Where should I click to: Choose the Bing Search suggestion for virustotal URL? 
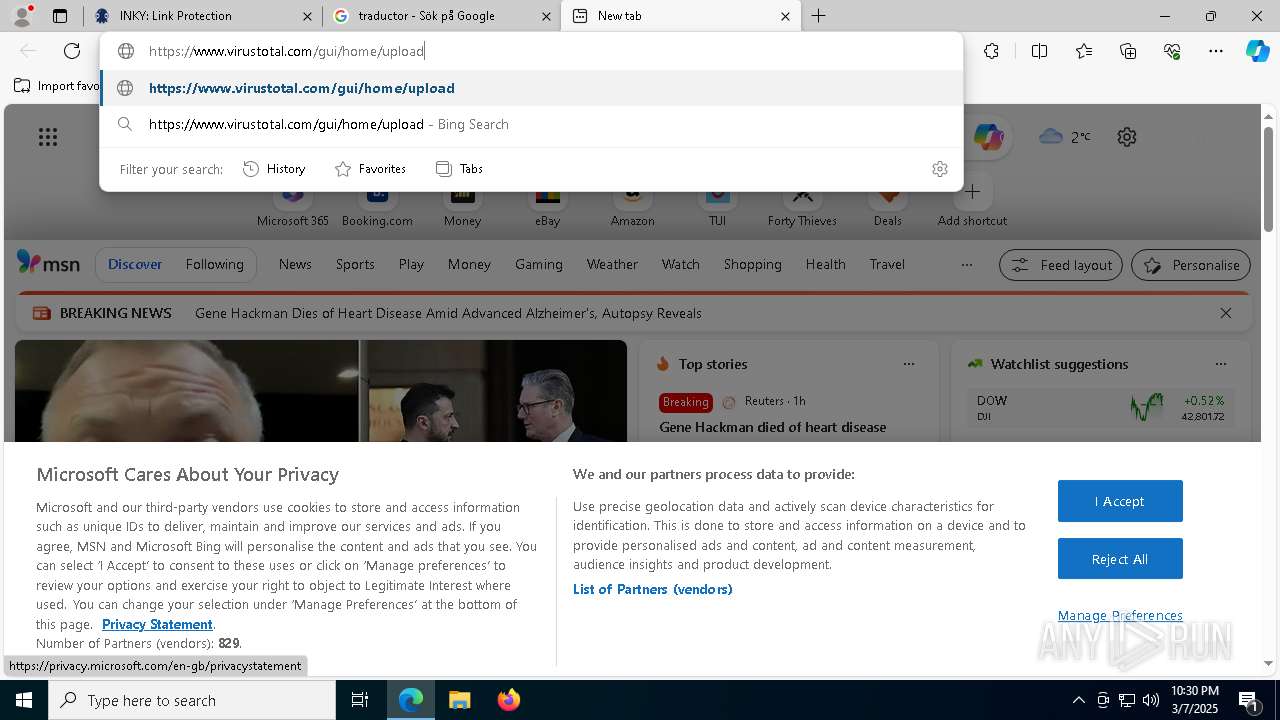[x=530, y=124]
